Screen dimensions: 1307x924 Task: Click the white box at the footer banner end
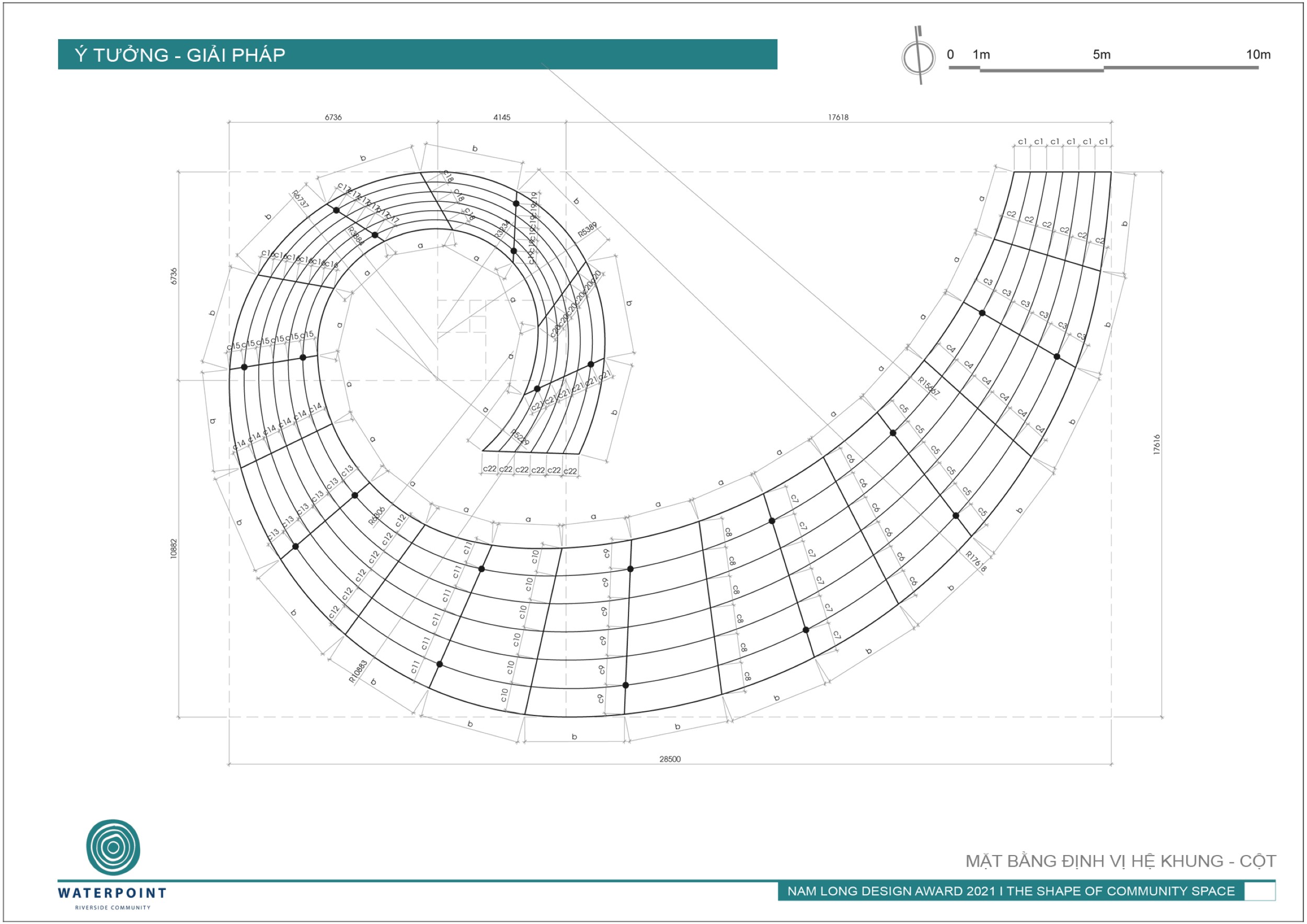[1259, 891]
